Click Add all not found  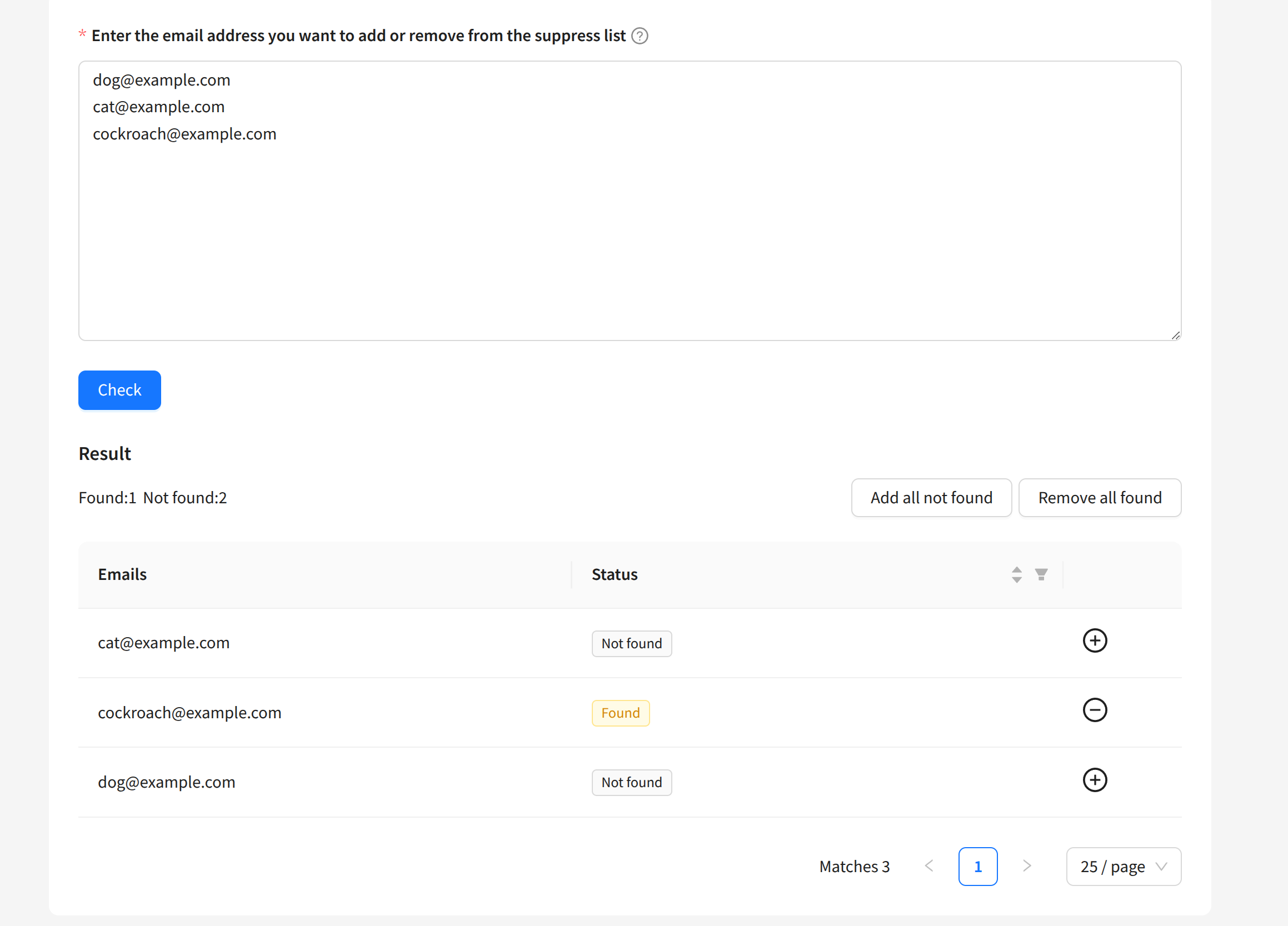(x=931, y=498)
